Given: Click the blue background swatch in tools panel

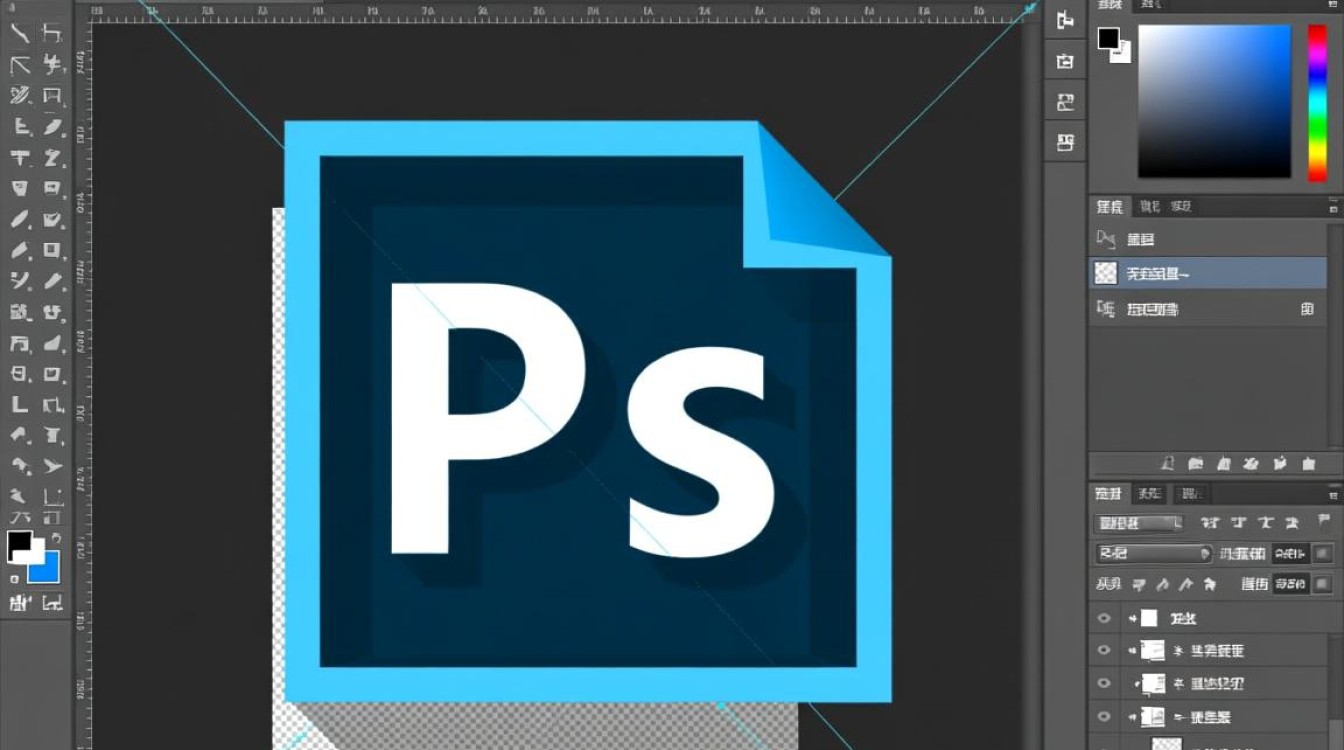Looking at the screenshot, I should coord(47,570).
